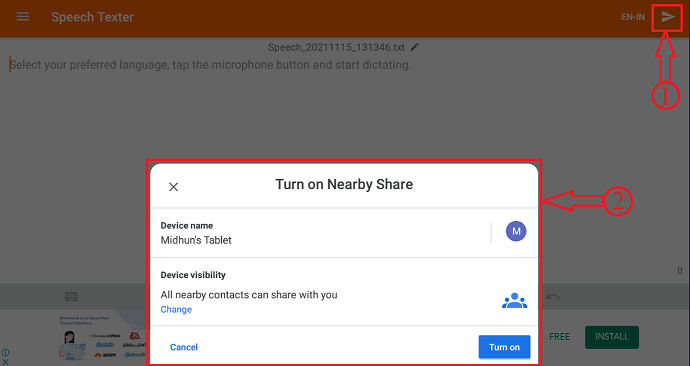Open the advertisement banner image

(103, 337)
